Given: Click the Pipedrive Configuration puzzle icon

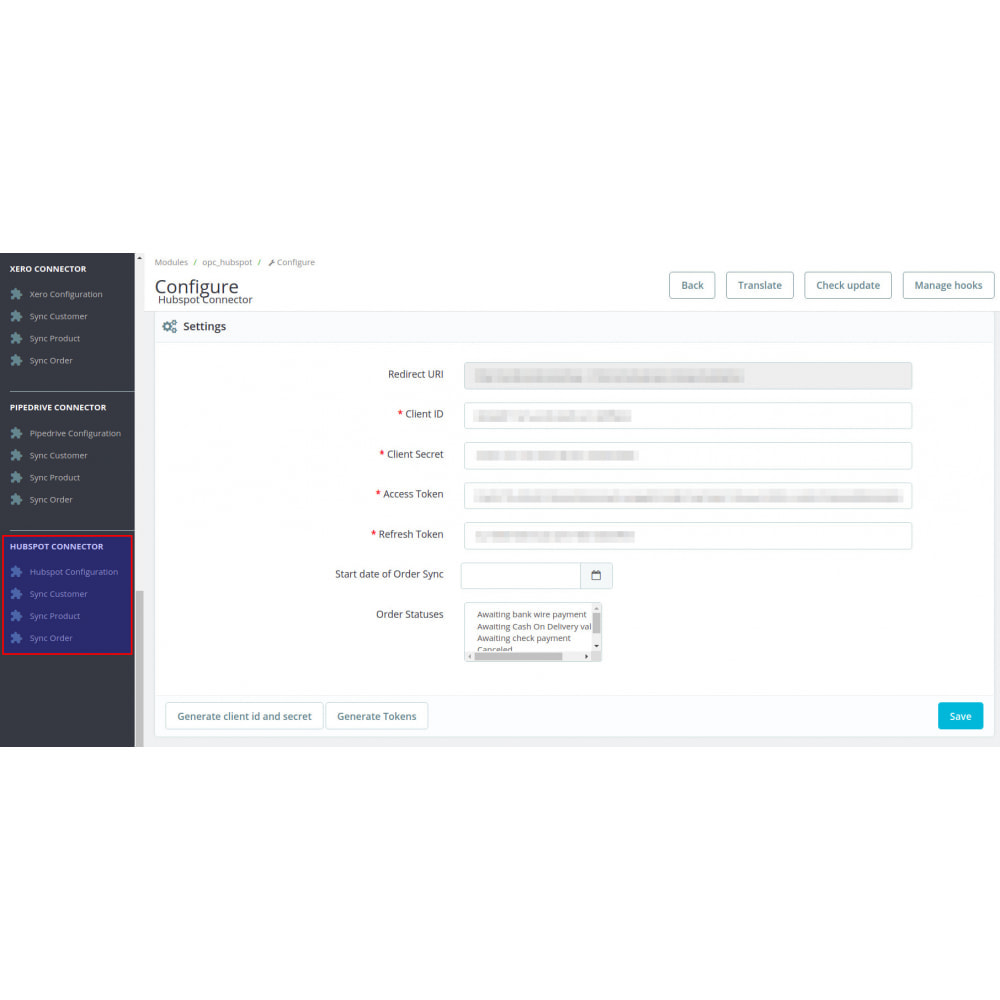Looking at the screenshot, I should (x=17, y=433).
